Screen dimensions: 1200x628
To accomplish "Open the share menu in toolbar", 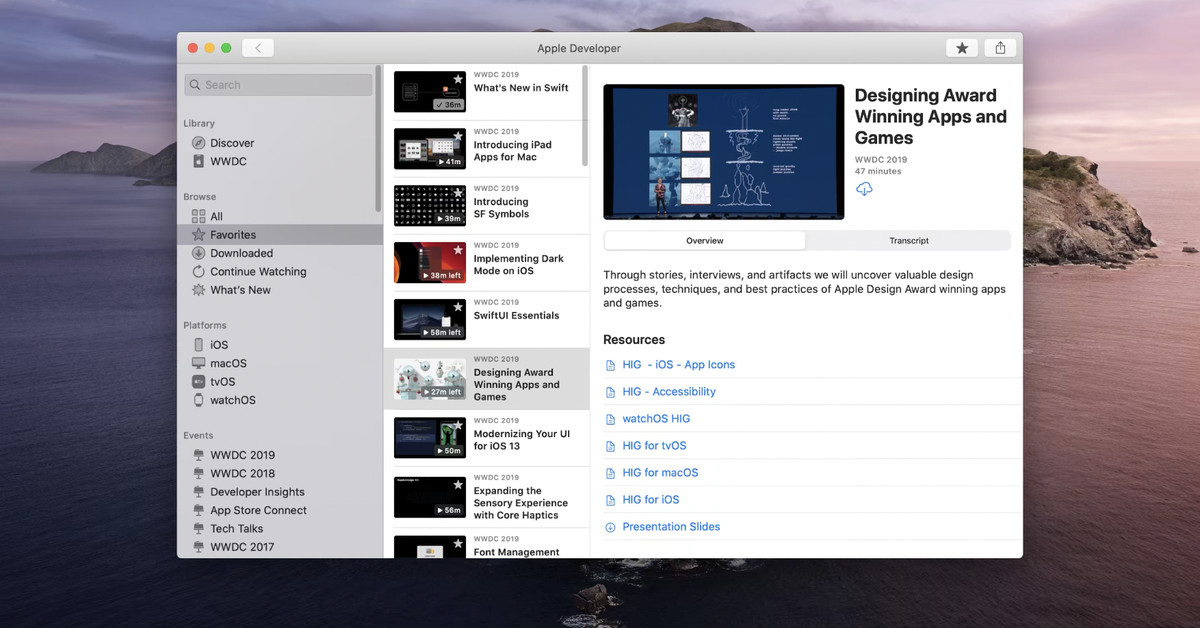I will pyautogui.click(x=1000, y=48).
